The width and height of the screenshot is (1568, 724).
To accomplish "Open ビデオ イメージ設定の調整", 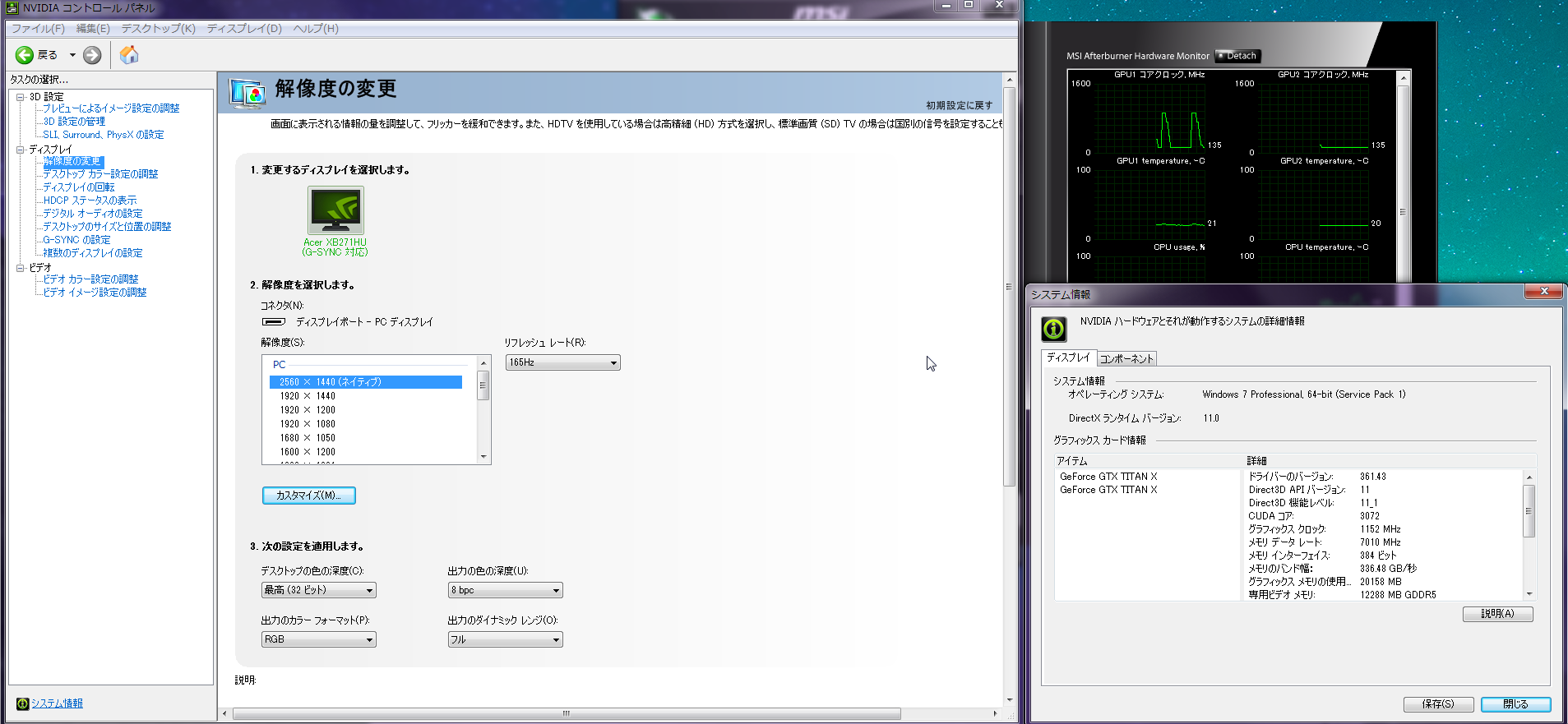I will click(x=95, y=293).
